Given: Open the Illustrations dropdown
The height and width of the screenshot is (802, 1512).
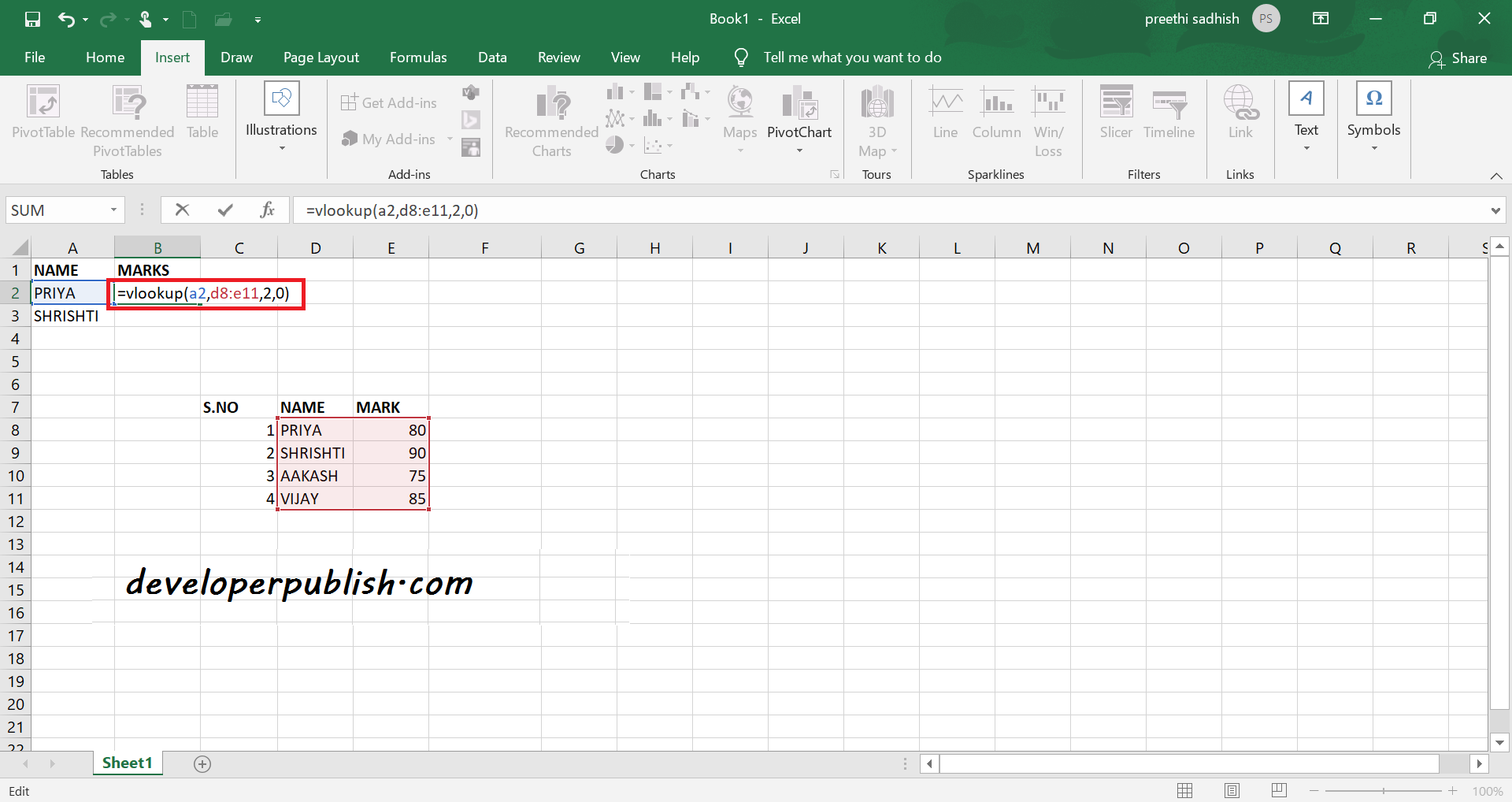Looking at the screenshot, I should click(281, 118).
